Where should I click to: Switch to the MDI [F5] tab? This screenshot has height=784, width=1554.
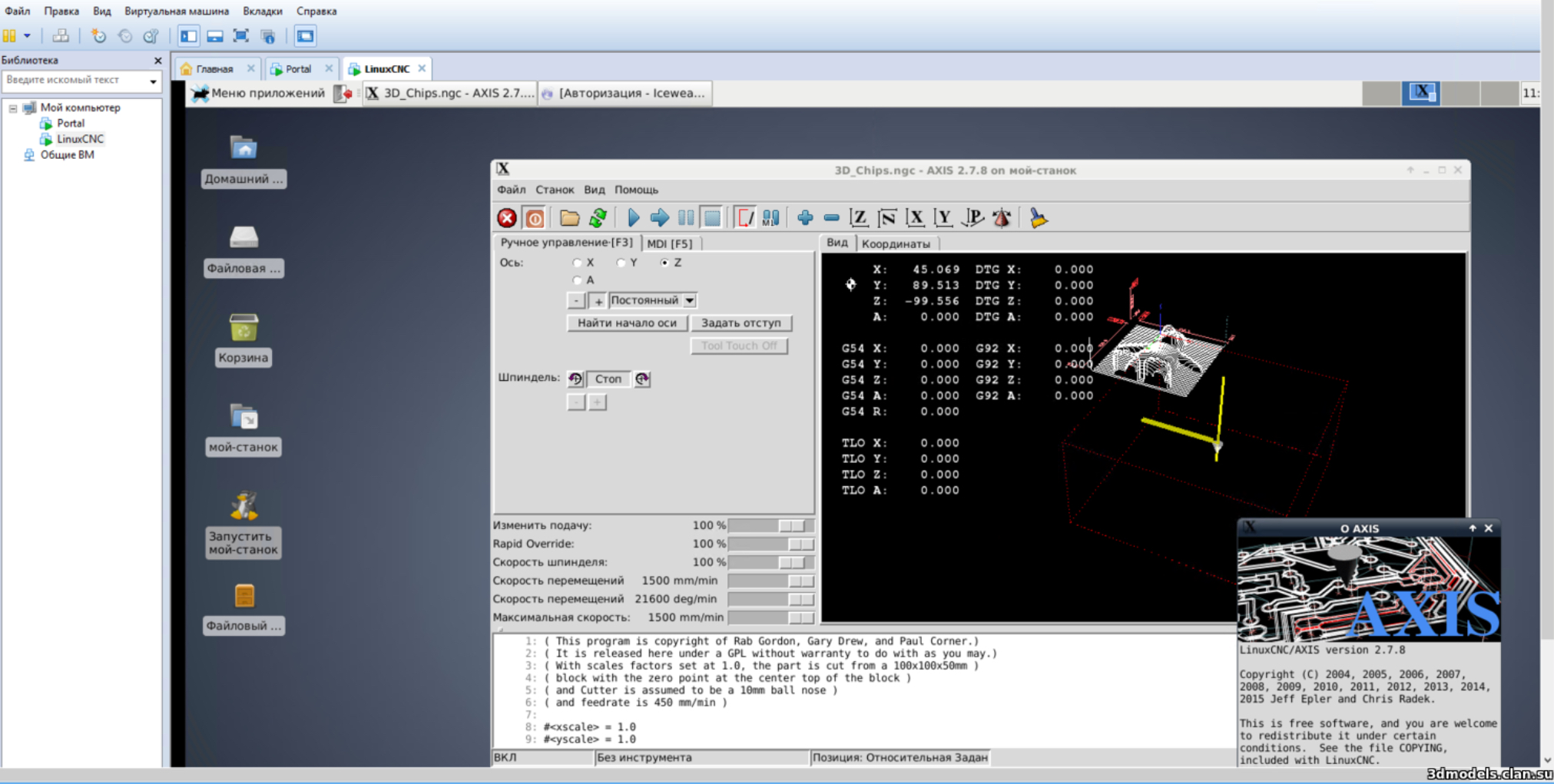point(669,243)
